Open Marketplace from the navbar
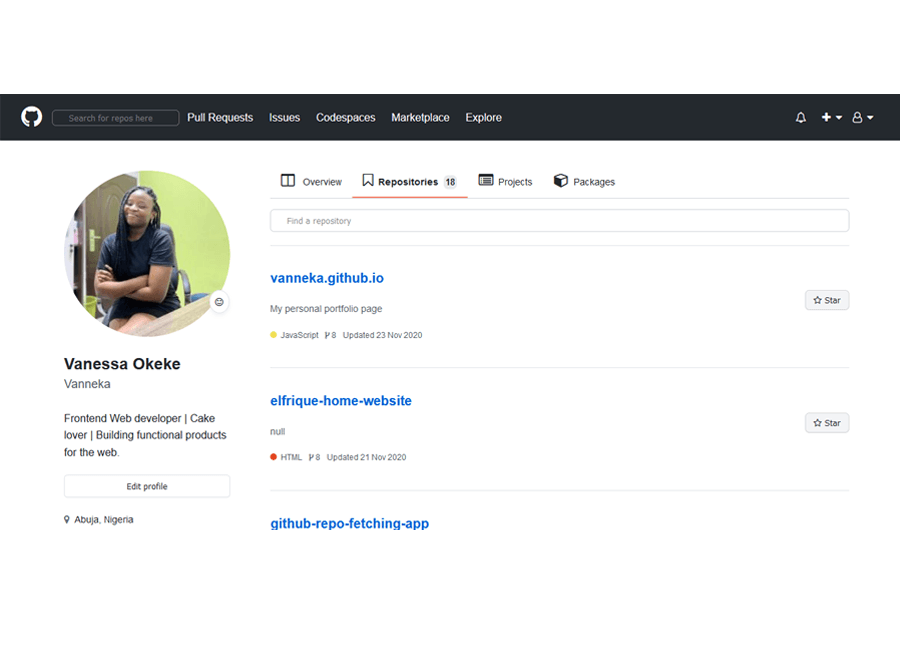The width and height of the screenshot is (900, 660). (x=420, y=118)
